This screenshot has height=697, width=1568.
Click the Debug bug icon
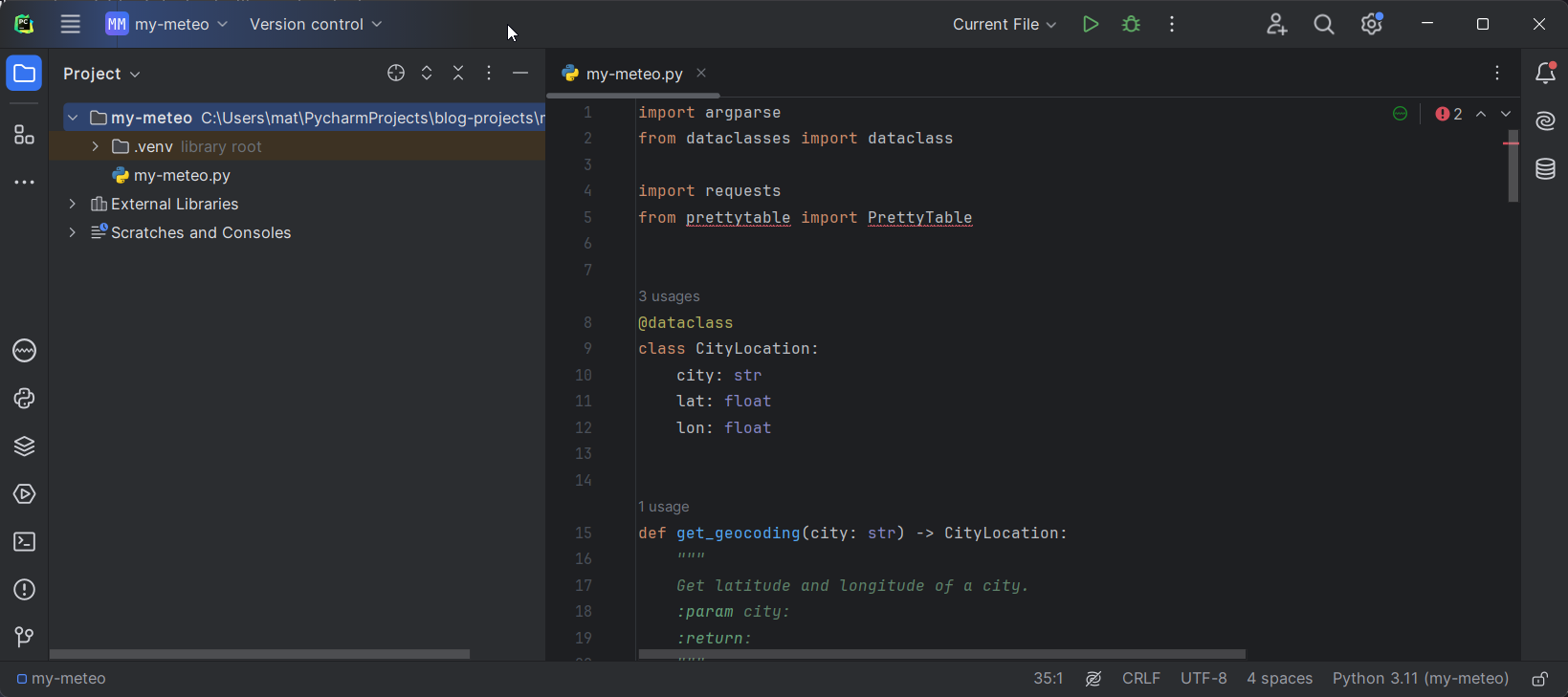point(1131,25)
